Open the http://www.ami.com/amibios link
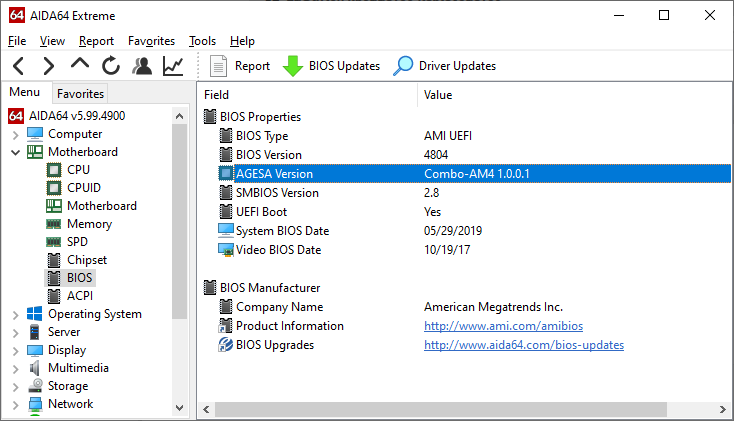The width and height of the screenshot is (734, 421). tap(503, 326)
